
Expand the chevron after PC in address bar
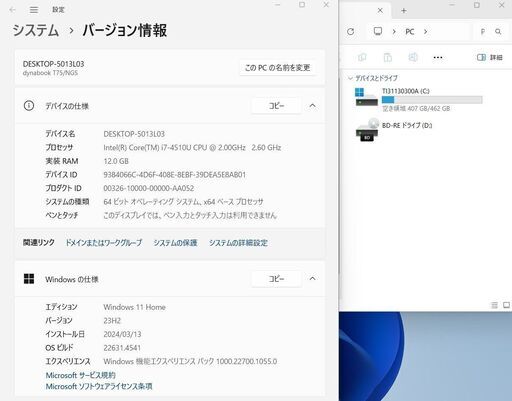[425, 32]
